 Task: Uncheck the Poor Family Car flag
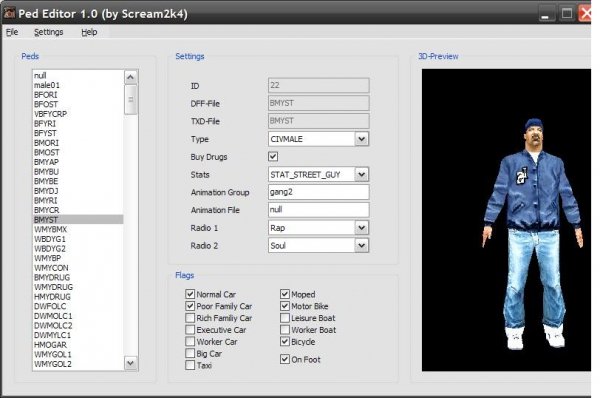point(190,306)
